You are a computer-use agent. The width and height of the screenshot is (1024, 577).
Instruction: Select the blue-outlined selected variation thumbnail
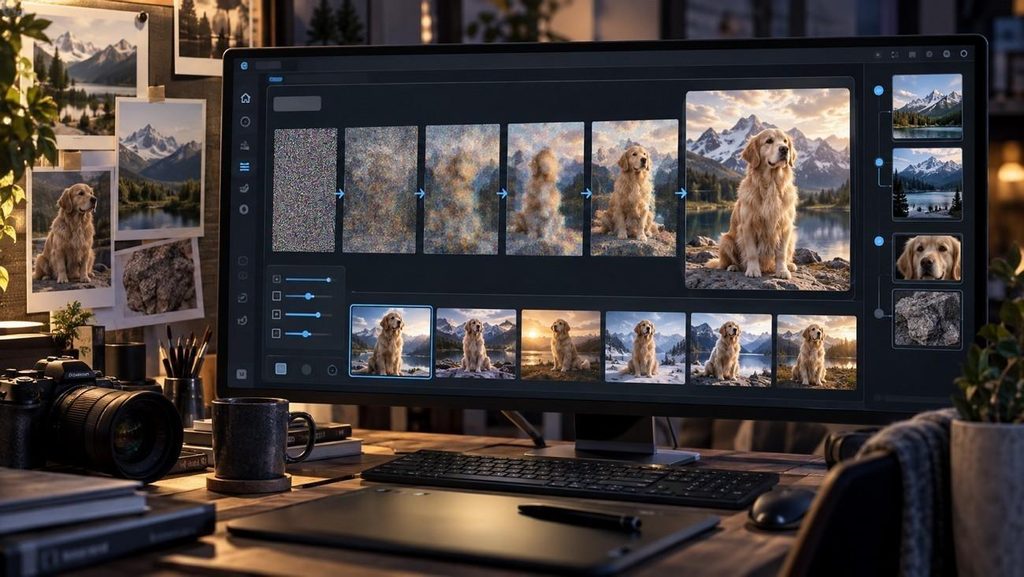pyautogui.click(x=391, y=341)
